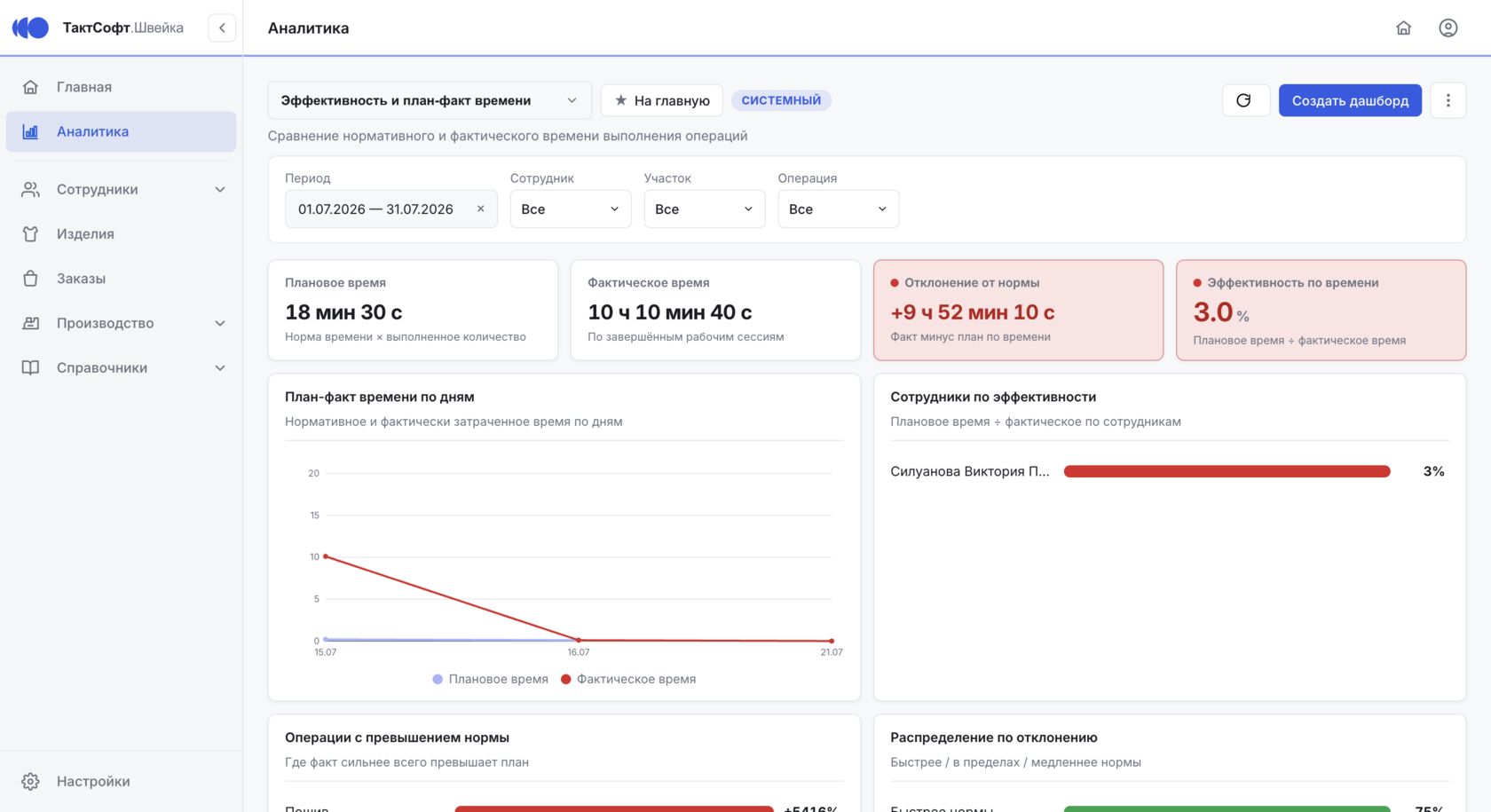Screen dimensions: 1491x812
Task: Click the refresh dashboard icon
Action: pos(1245,100)
